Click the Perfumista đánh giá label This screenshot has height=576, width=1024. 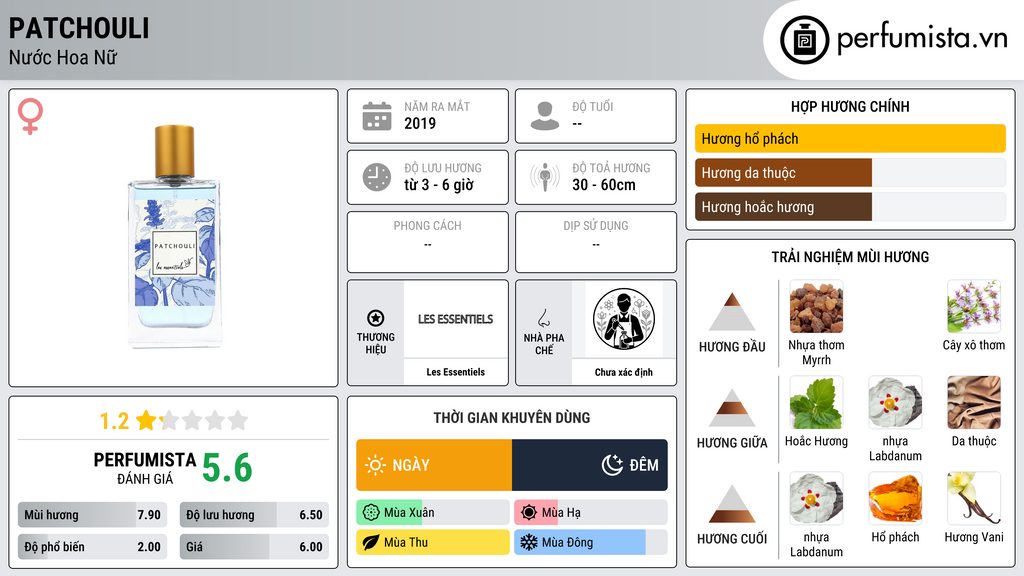[x=145, y=468]
